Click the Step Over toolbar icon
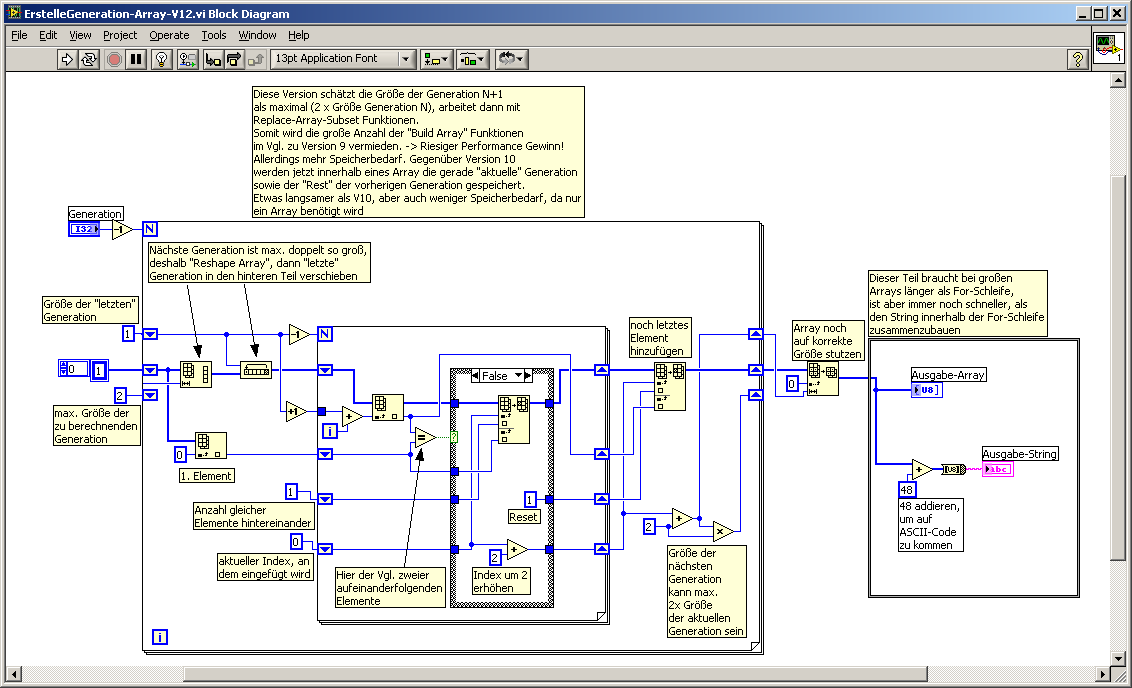 coord(234,60)
